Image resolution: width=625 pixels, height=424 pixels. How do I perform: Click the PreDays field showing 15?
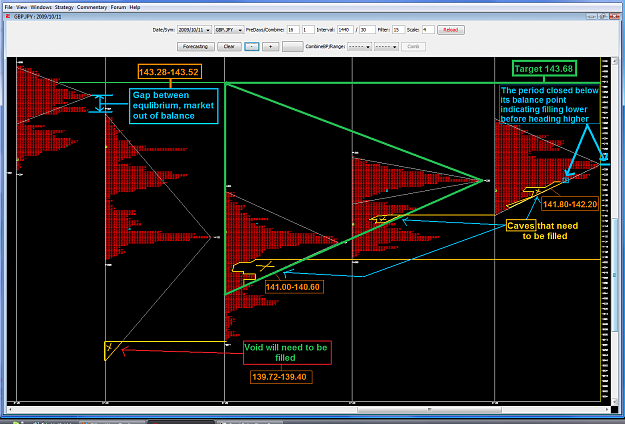pos(293,30)
